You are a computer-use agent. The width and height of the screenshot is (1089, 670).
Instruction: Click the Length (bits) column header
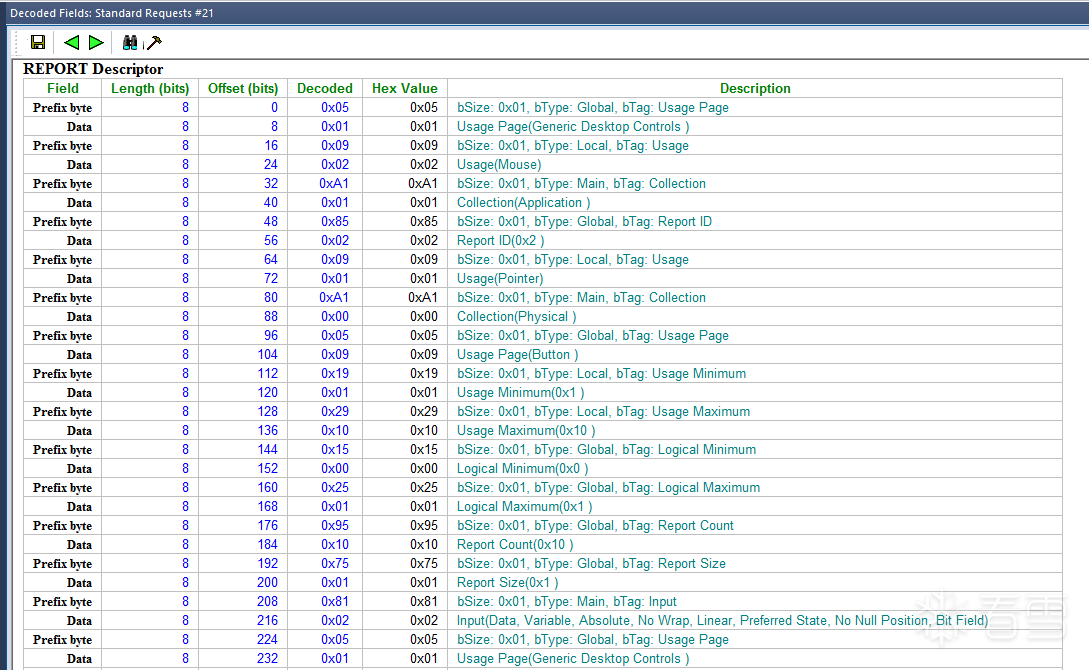click(x=150, y=88)
